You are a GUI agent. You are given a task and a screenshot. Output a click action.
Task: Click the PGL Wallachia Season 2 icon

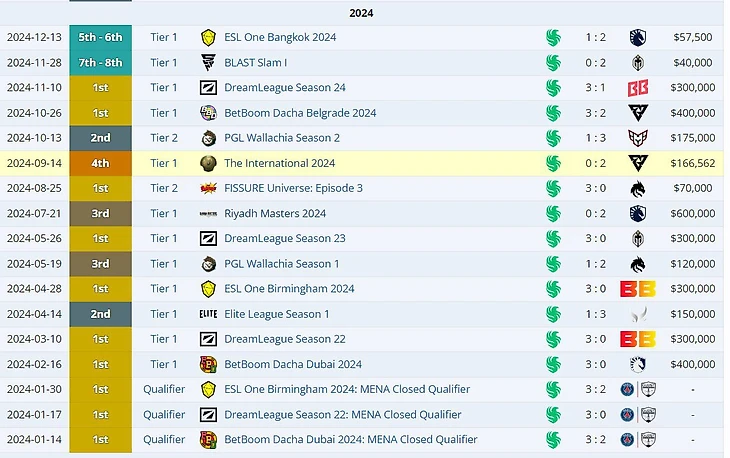(208, 138)
